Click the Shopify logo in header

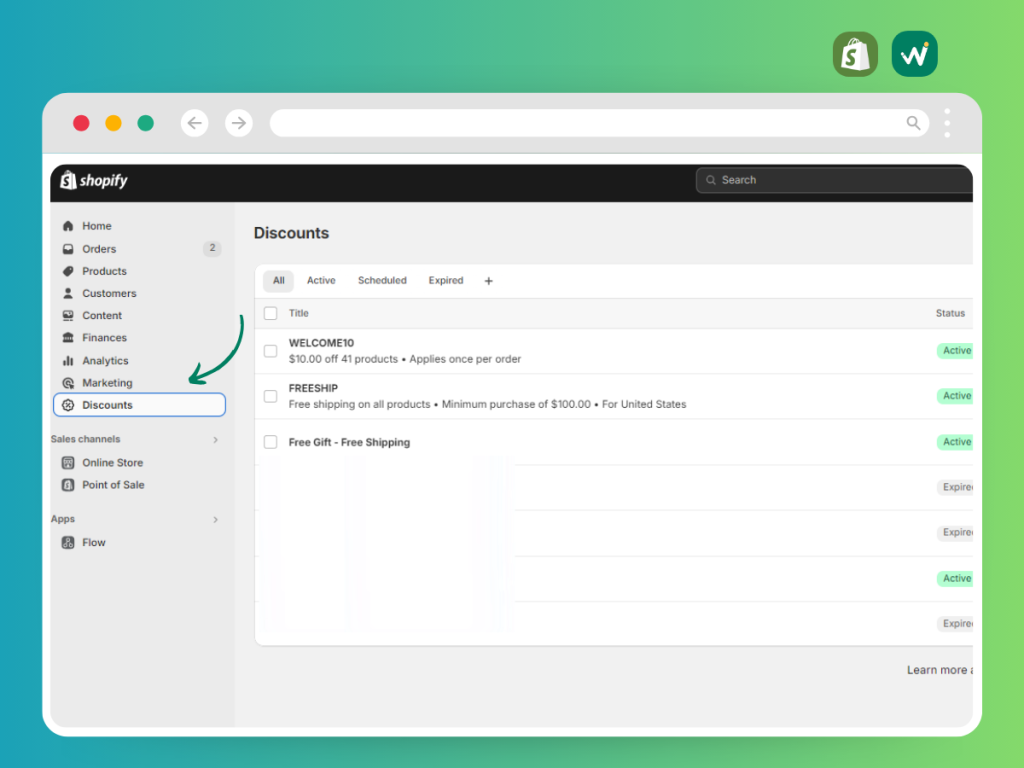pos(93,180)
